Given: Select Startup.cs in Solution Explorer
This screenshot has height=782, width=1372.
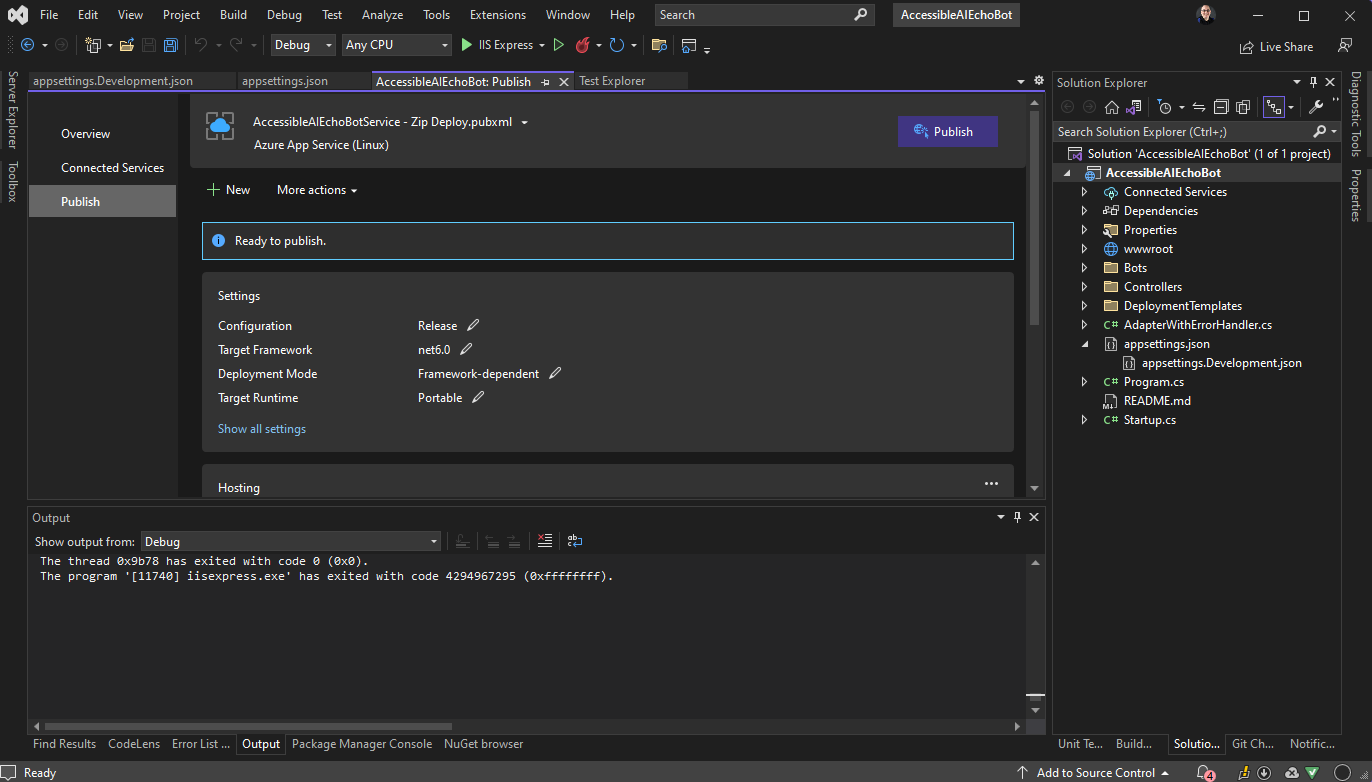Looking at the screenshot, I should tap(1149, 420).
